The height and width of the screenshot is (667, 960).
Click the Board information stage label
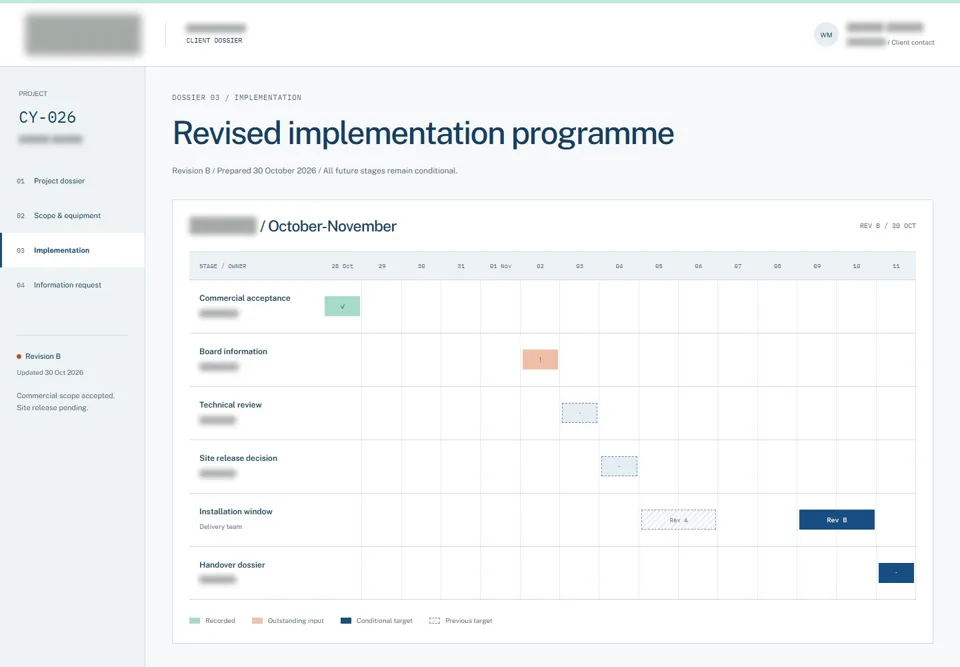(233, 352)
